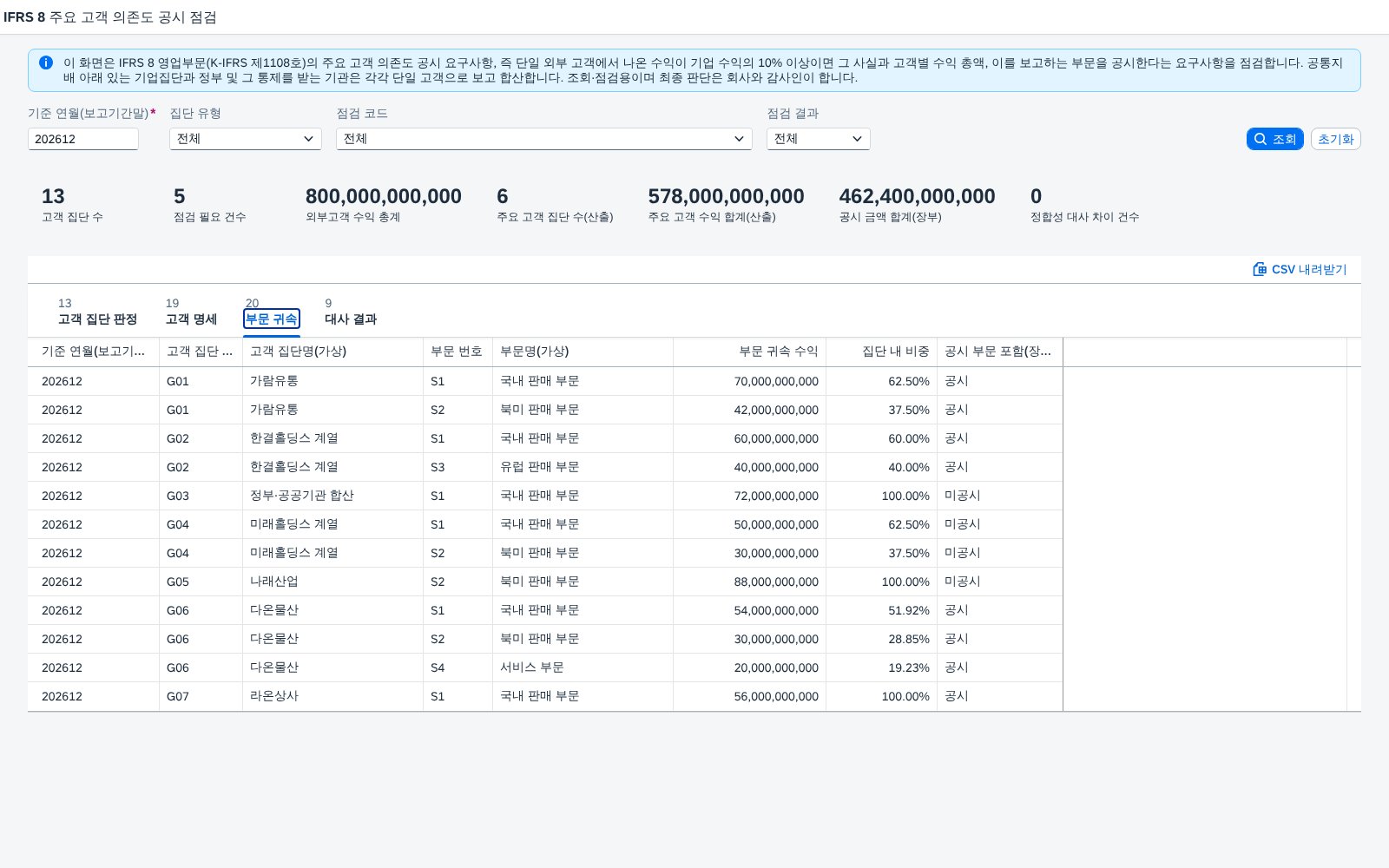Viewport: 1389px width, 868px height.
Task: Click the 공시 부문 포함 column header
Action: point(1000,352)
